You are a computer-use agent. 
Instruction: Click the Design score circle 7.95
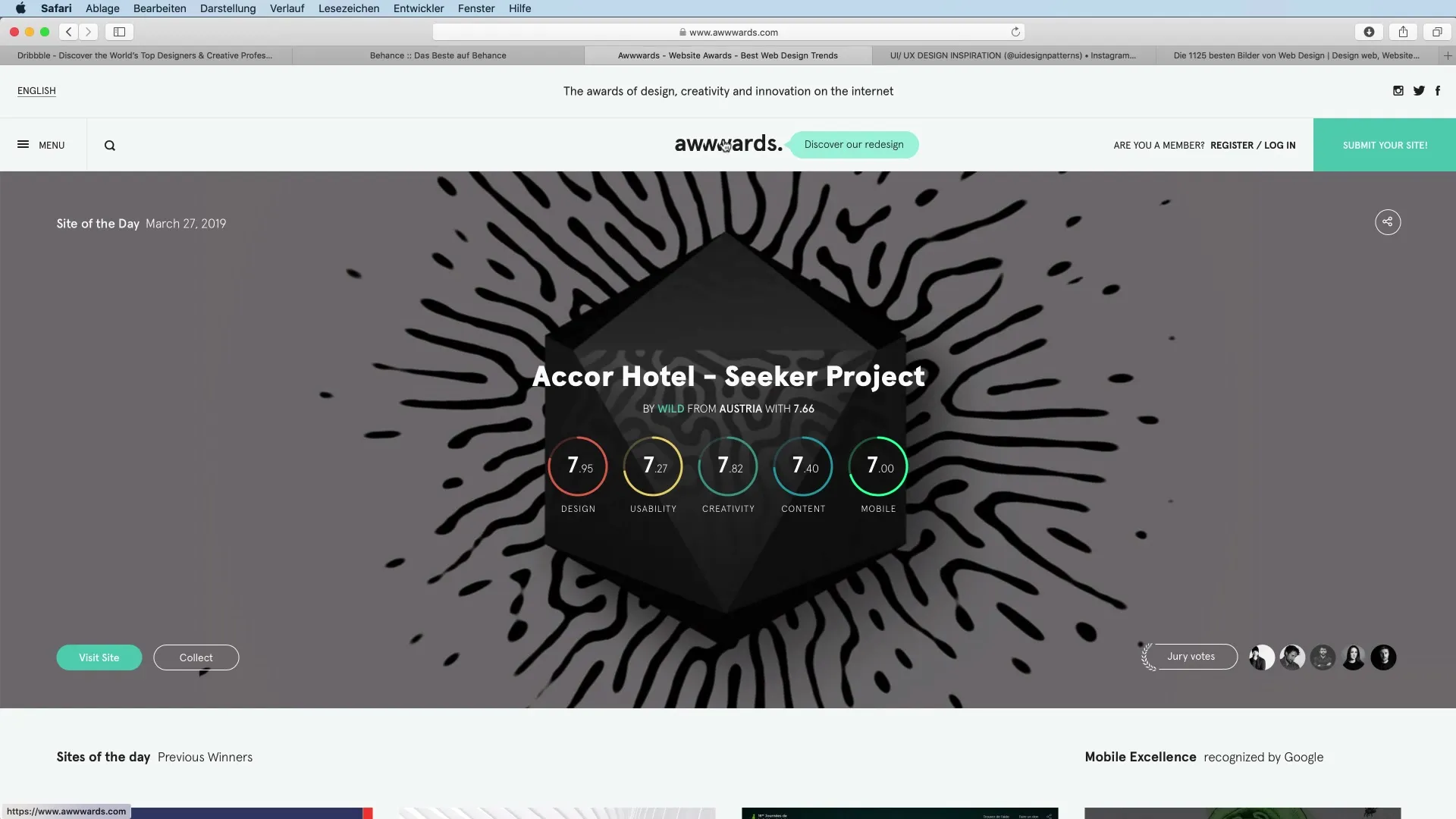click(578, 466)
